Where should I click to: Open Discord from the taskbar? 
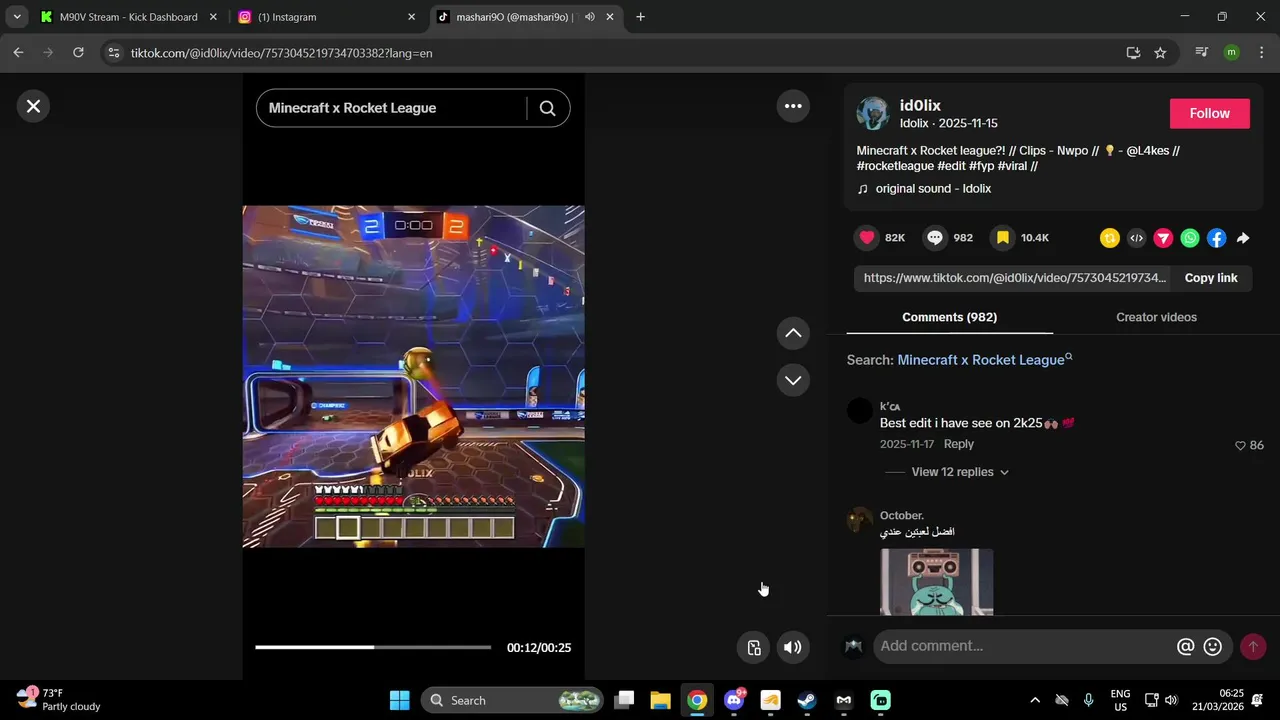[x=734, y=700]
